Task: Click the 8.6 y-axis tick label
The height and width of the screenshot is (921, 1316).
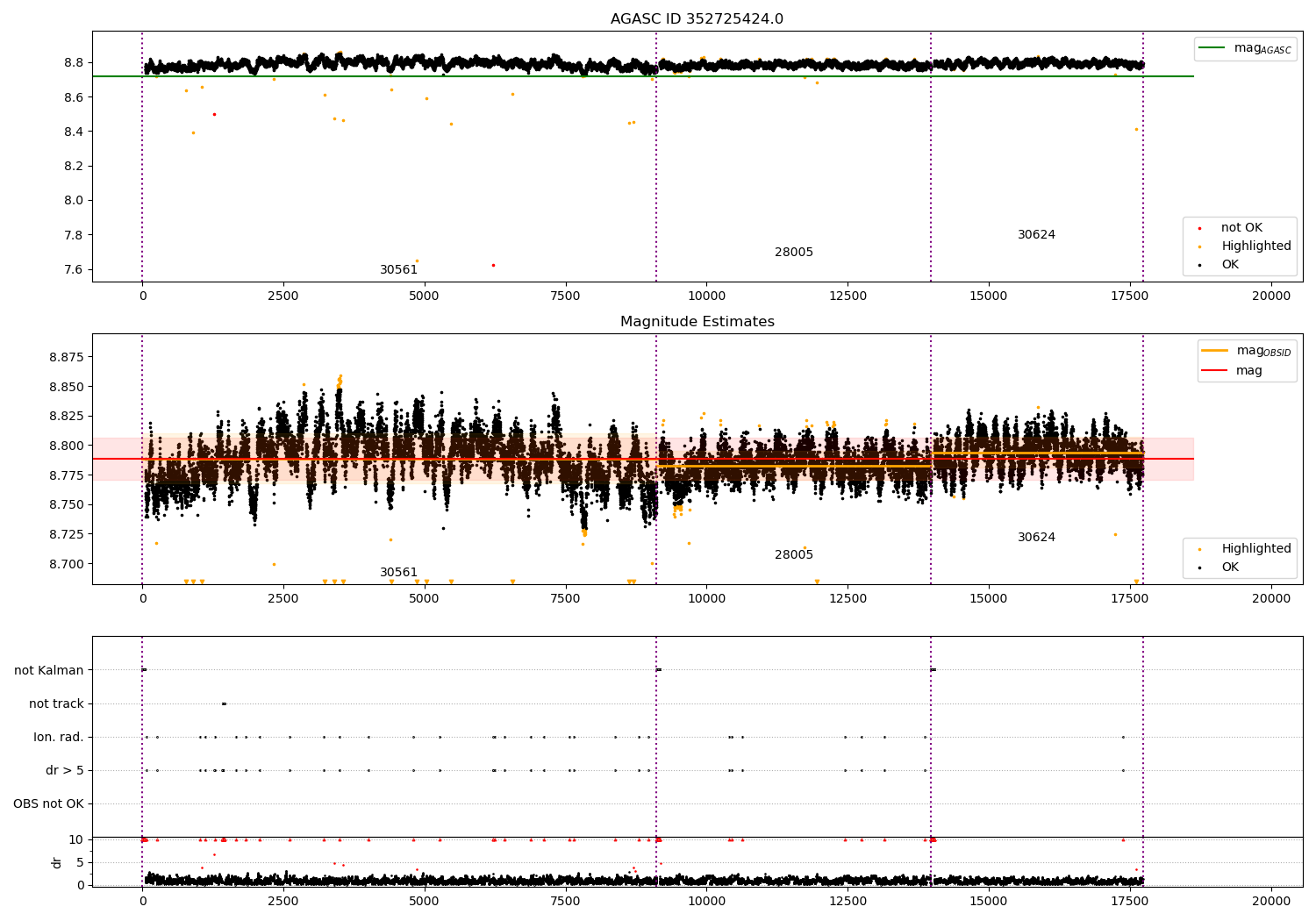Action: 74,97
